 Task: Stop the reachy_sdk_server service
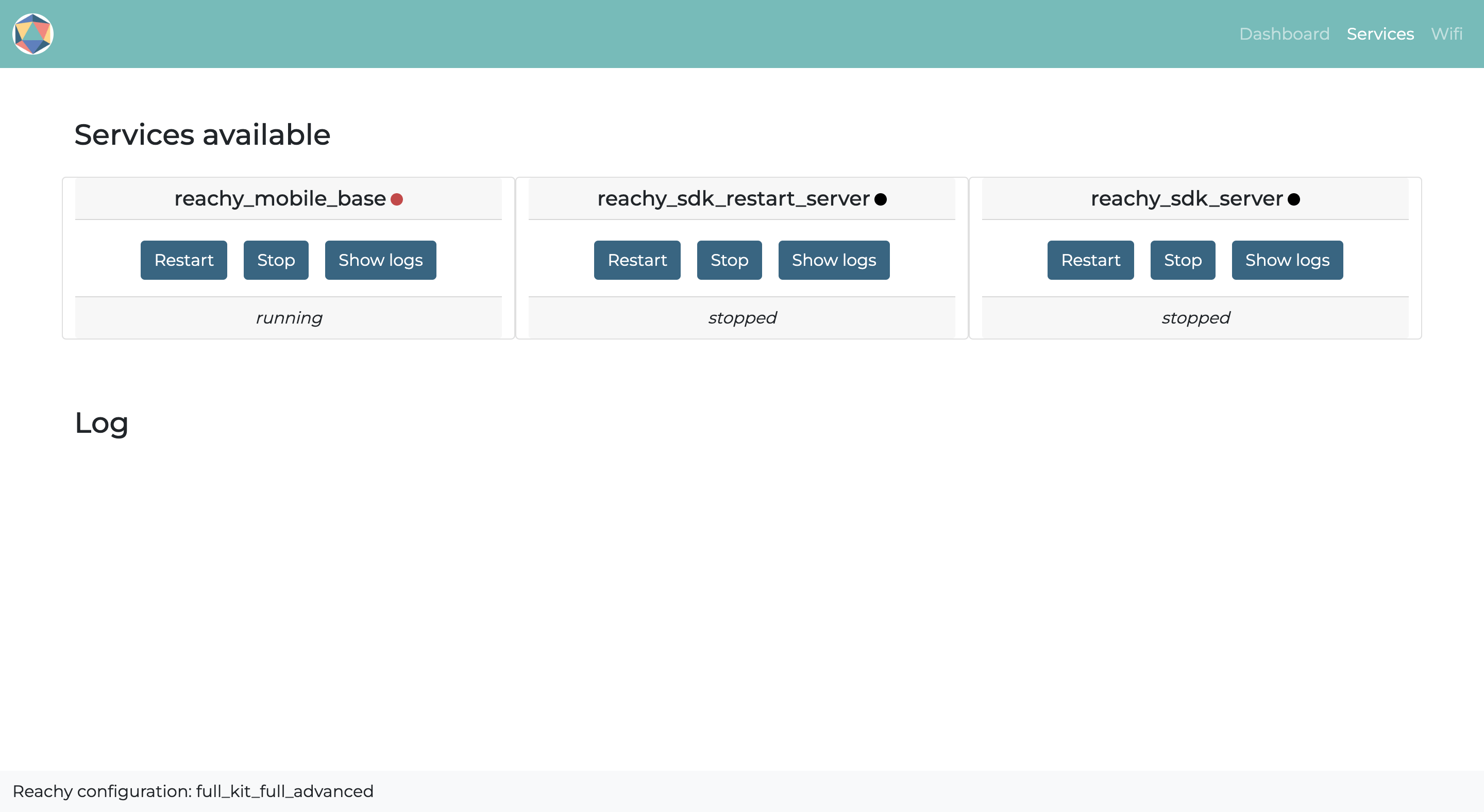pos(1183,260)
